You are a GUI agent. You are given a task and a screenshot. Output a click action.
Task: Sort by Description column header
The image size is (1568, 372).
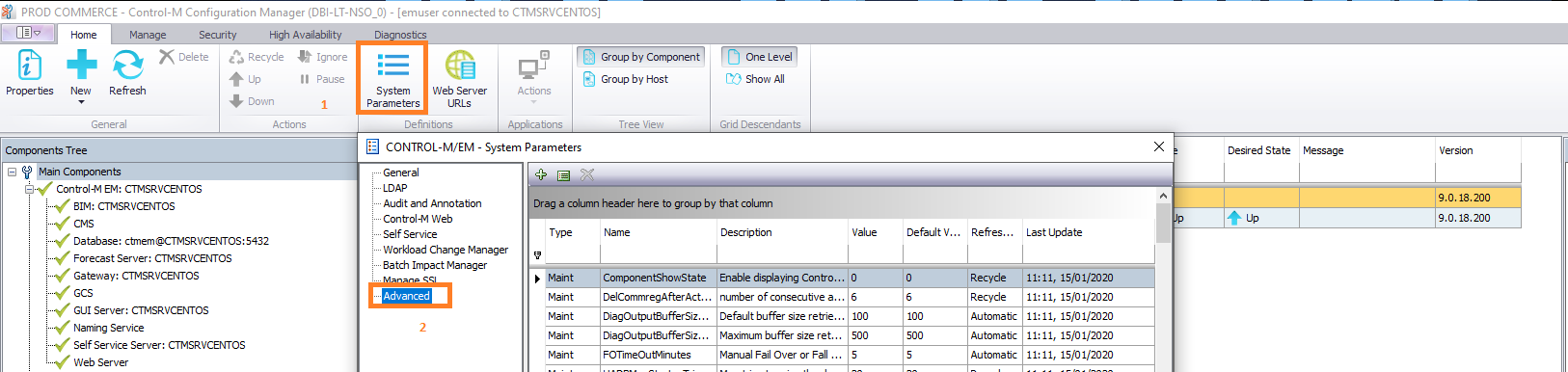click(782, 232)
